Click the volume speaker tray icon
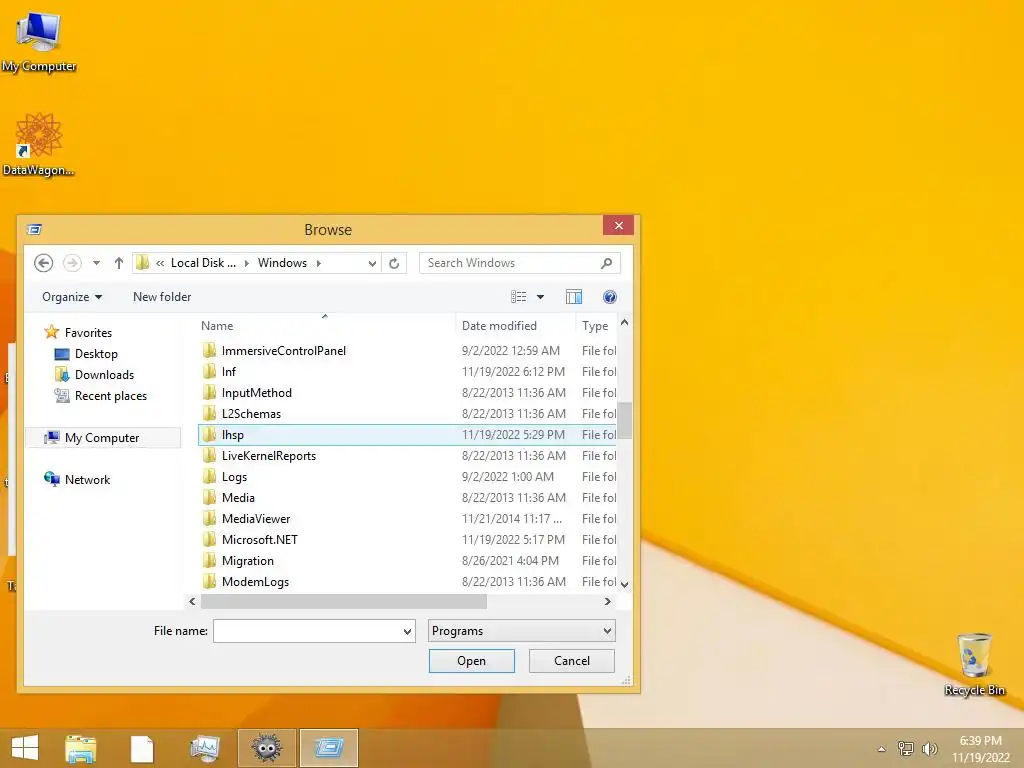1024x768 pixels. pos(929,748)
